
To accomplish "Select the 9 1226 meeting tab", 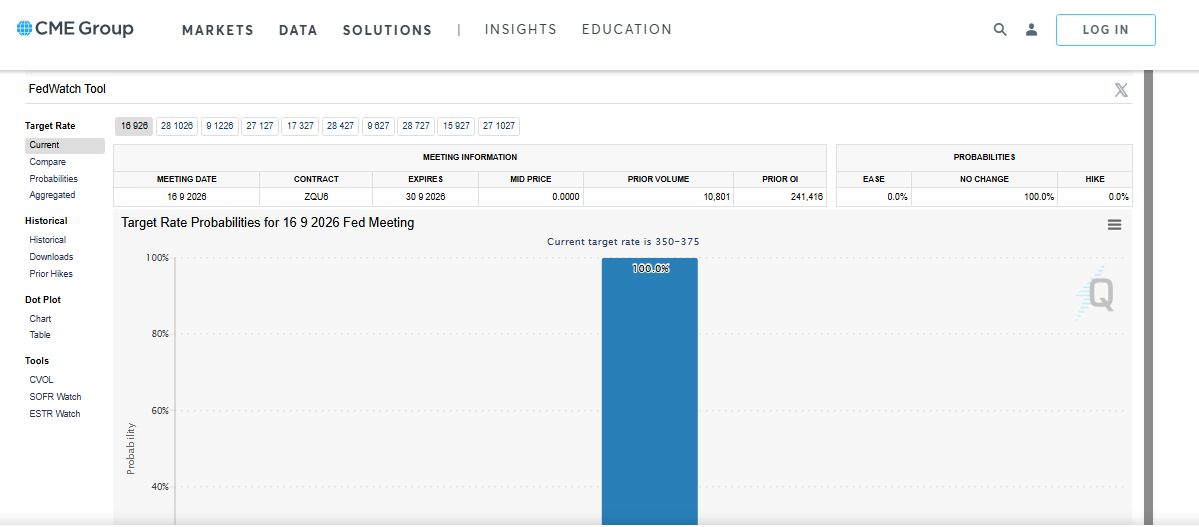I will point(219,126).
